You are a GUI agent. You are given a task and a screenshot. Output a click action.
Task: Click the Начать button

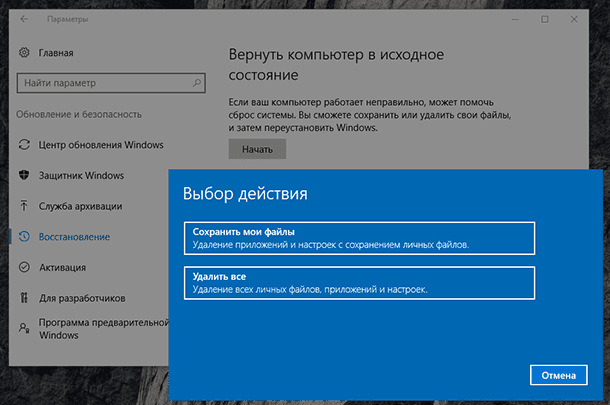click(257, 149)
